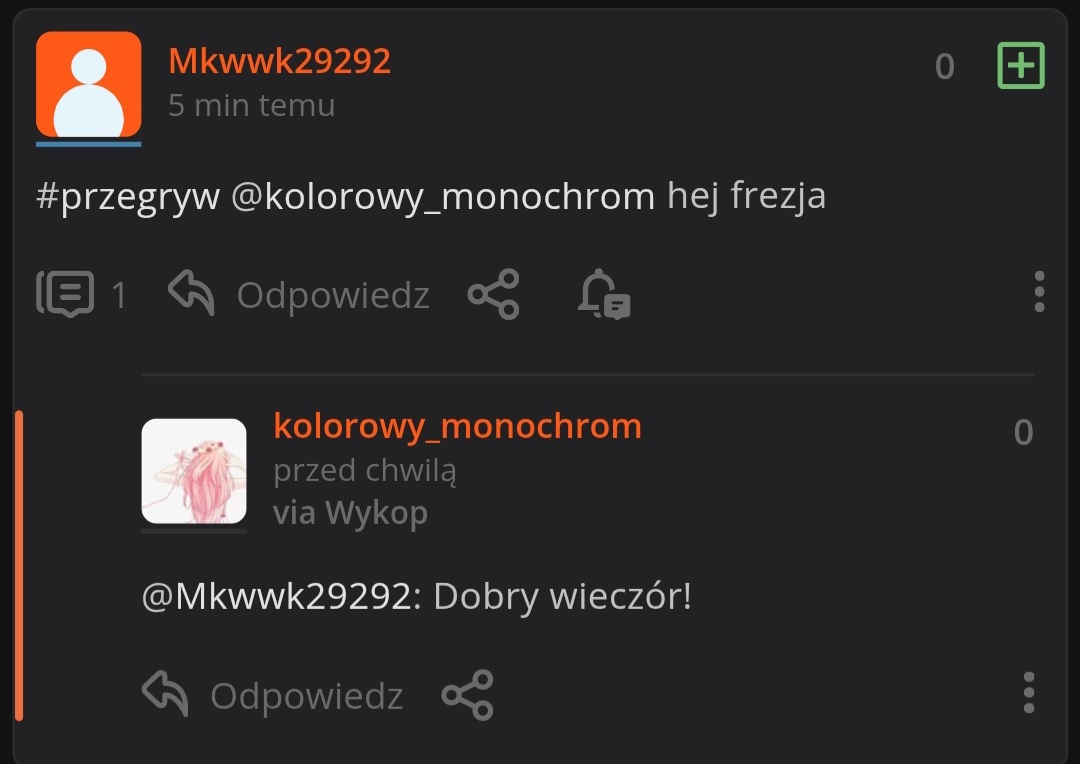Follow @kolorowy_monochrom mention in post text
Screen dimensions: 1080x764
point(443,196)
